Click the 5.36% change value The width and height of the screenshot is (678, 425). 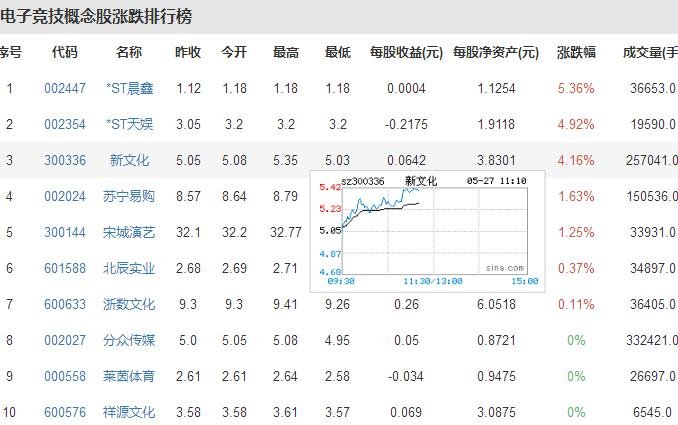click(576, 88)
